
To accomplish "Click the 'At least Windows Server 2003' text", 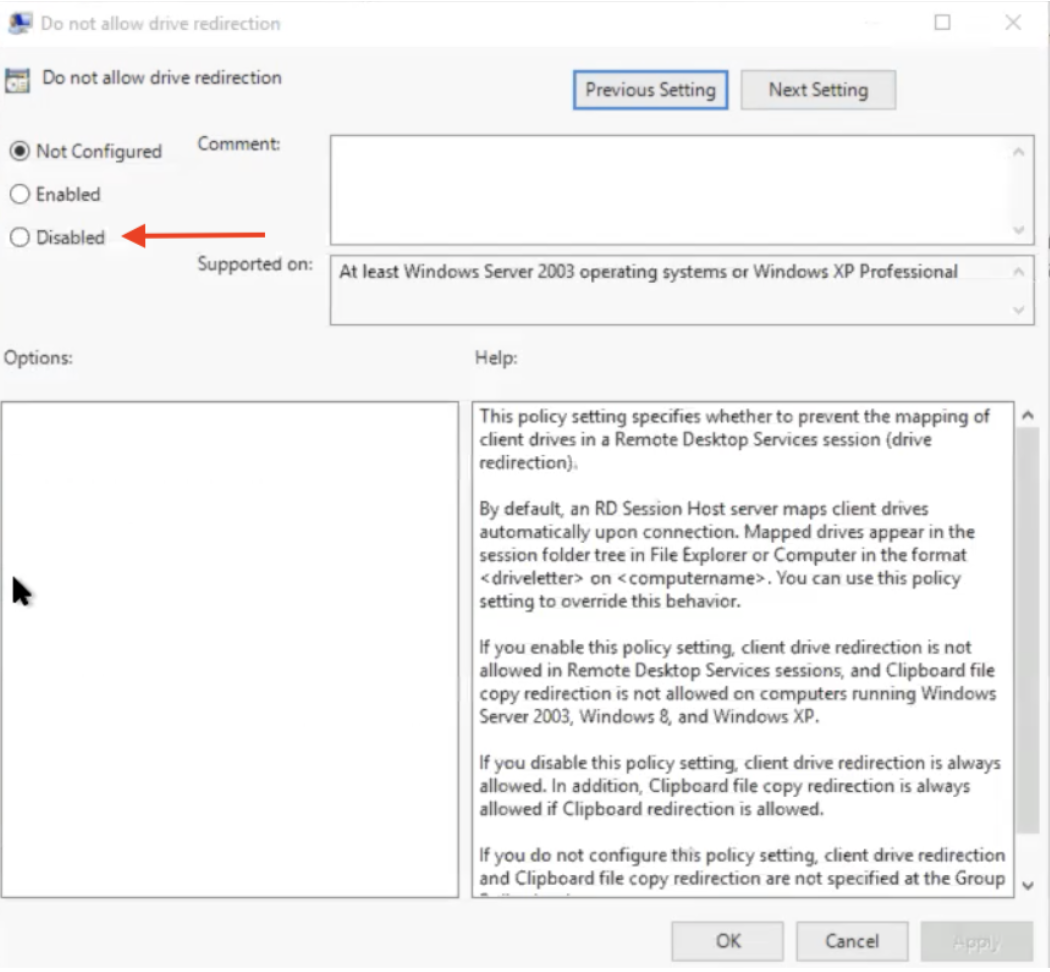I will point(648,272).
